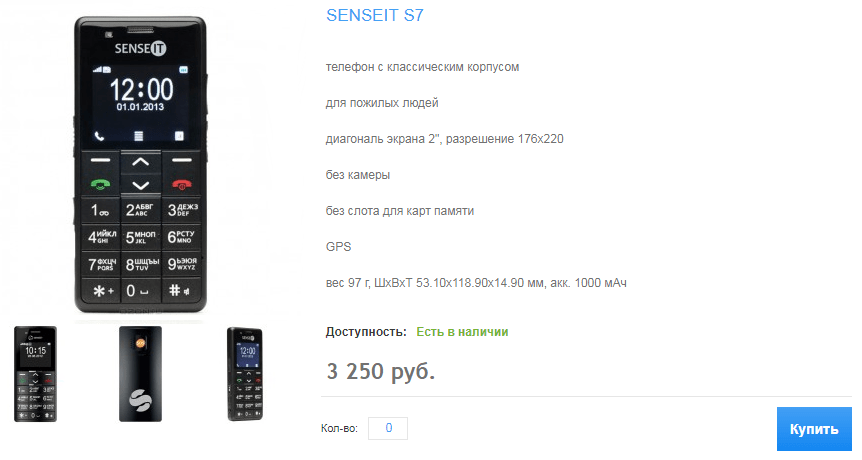Select the back-view phone thumbnail
Viewport: 862px width, 460px height.
(x=140, y=374)
